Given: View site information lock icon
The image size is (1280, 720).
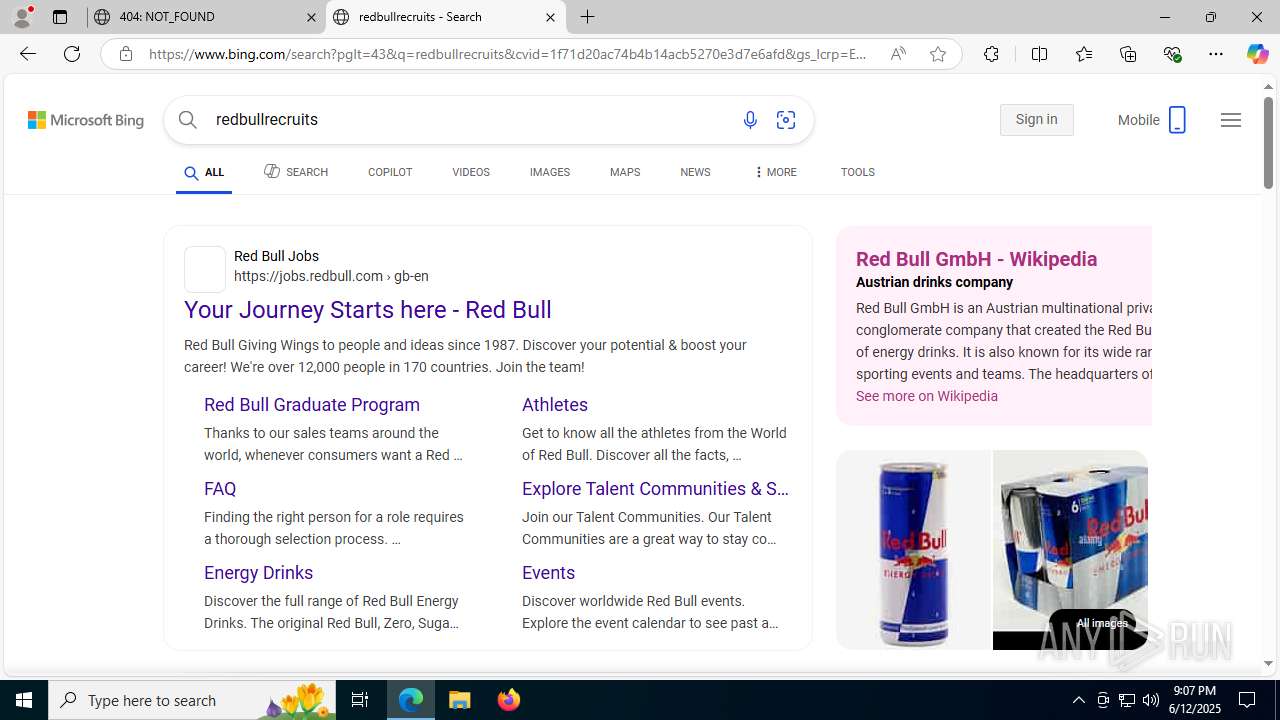Looking at the screenshot, I should pyautogui.click(x=125, y=54).
